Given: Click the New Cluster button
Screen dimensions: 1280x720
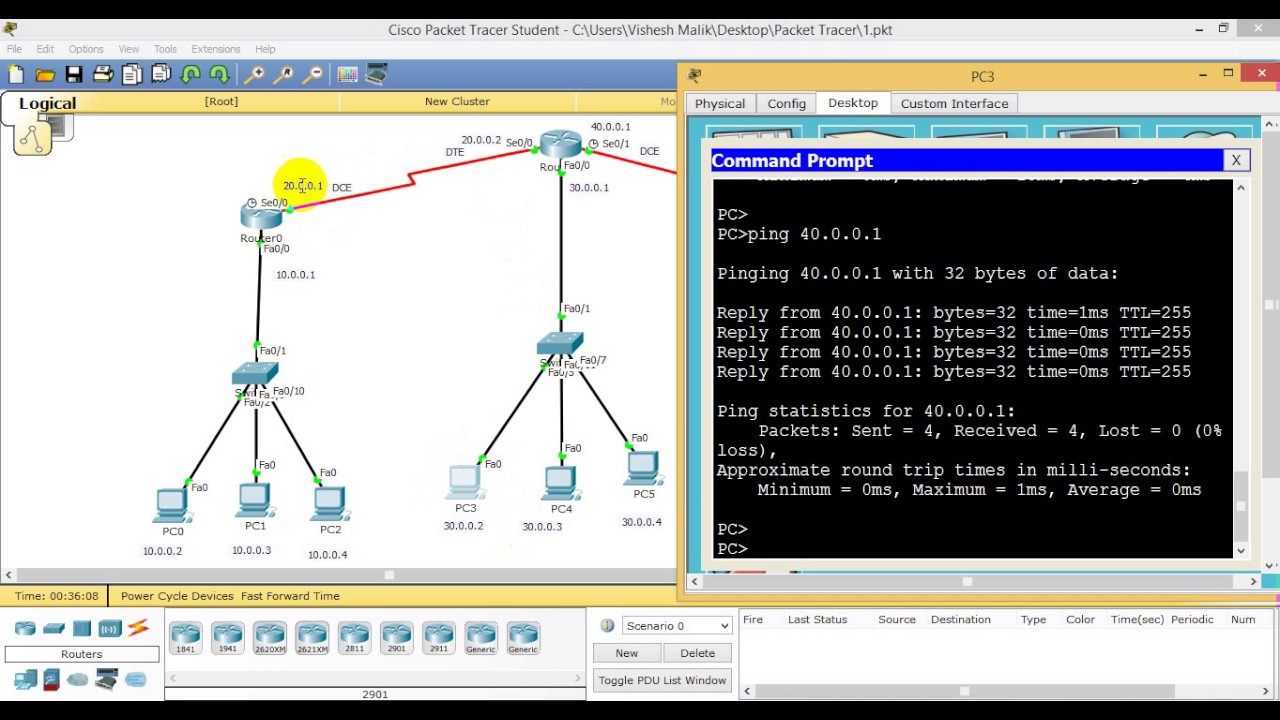Looking at the screenshot, I should [457, 101].
